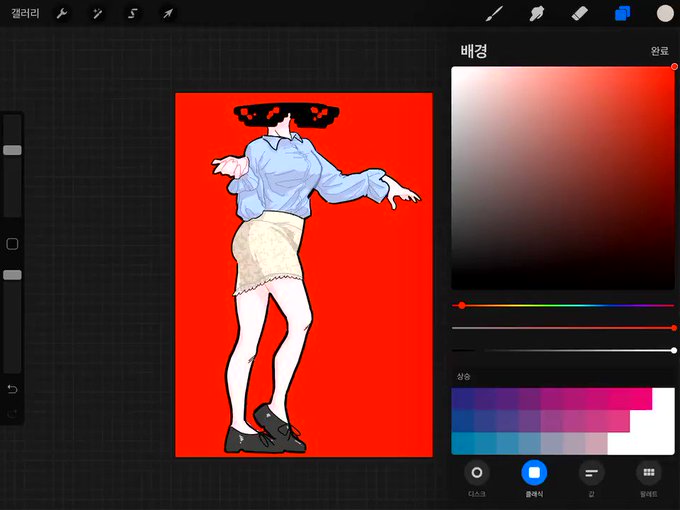Pick the light pink bottom-row swatch
The width and height of the screenshot is (680, 510).
pos(596,444)
